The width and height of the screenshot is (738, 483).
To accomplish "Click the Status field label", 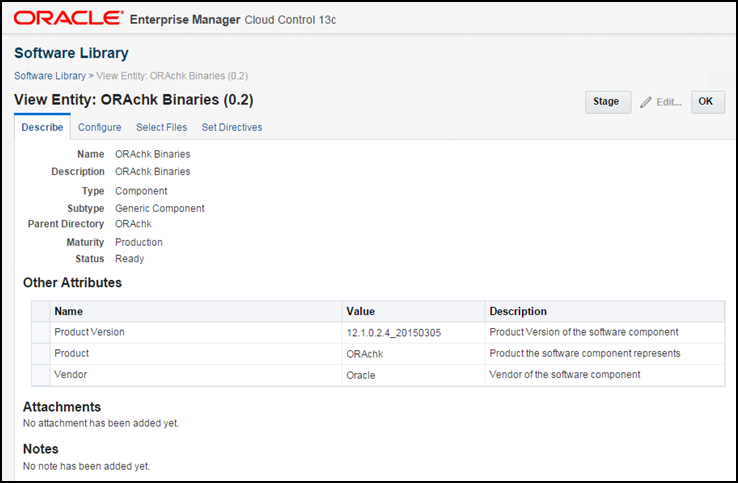I will (90, 259).
